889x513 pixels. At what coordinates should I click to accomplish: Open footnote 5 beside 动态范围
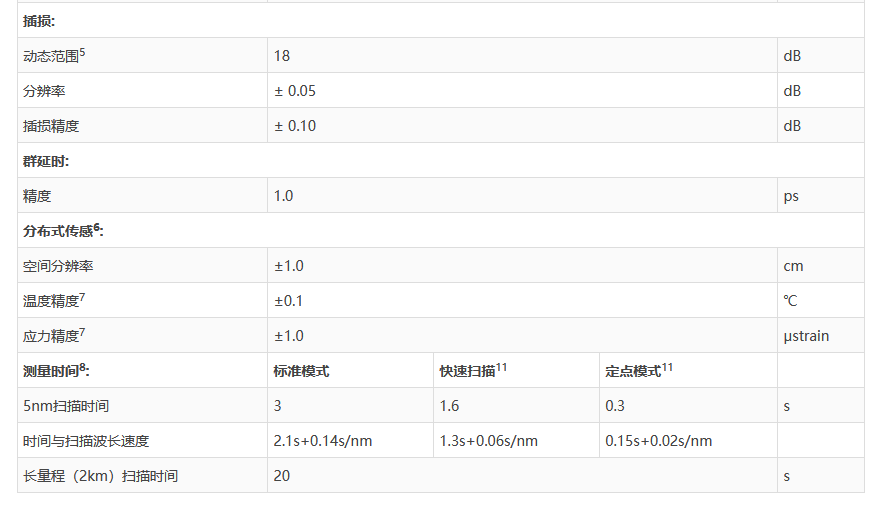83,52
